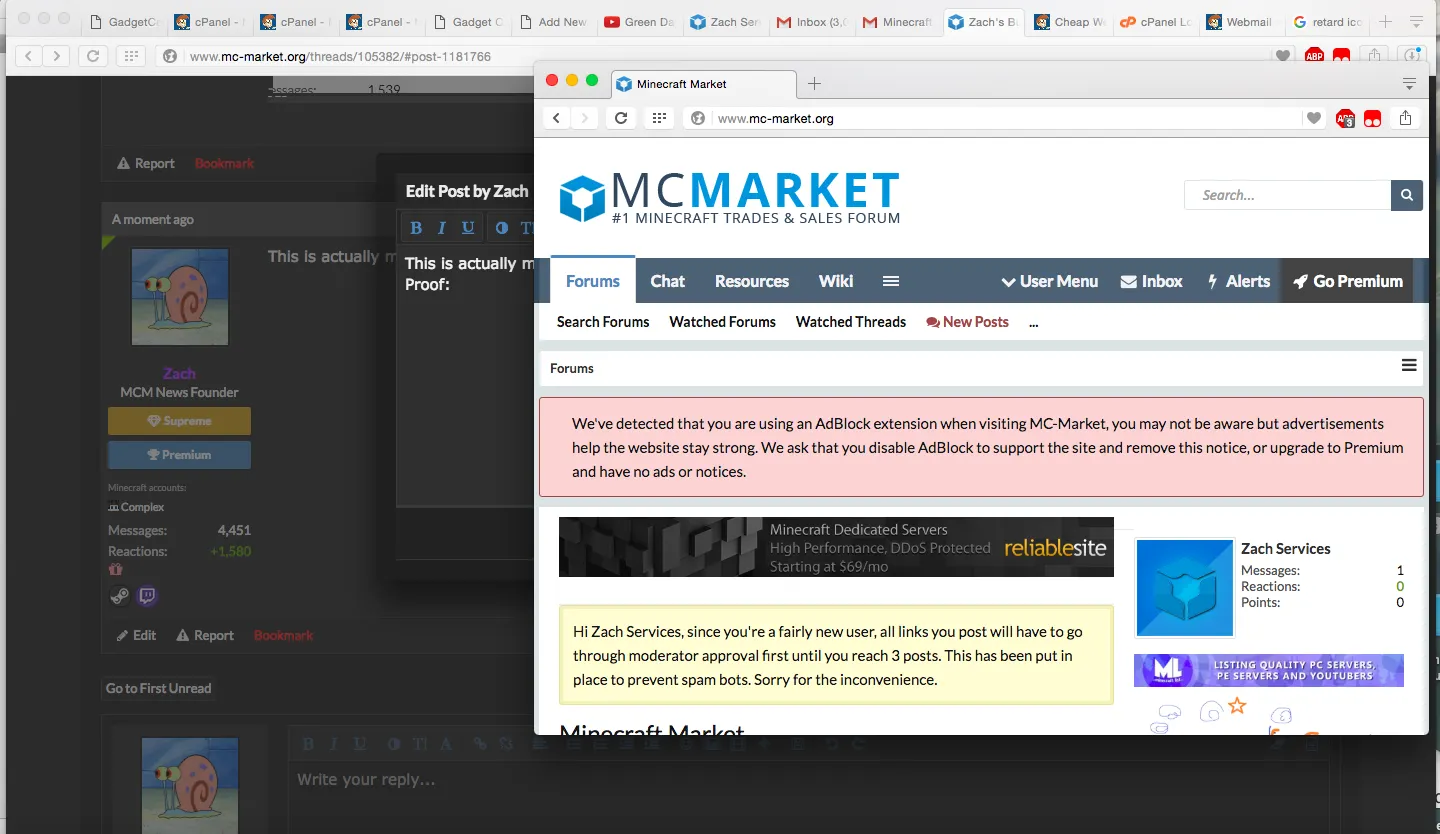This screenshot has height=834, width=1440.
Task: Open Watched Forums link
Action: click(x=723, y=322)
